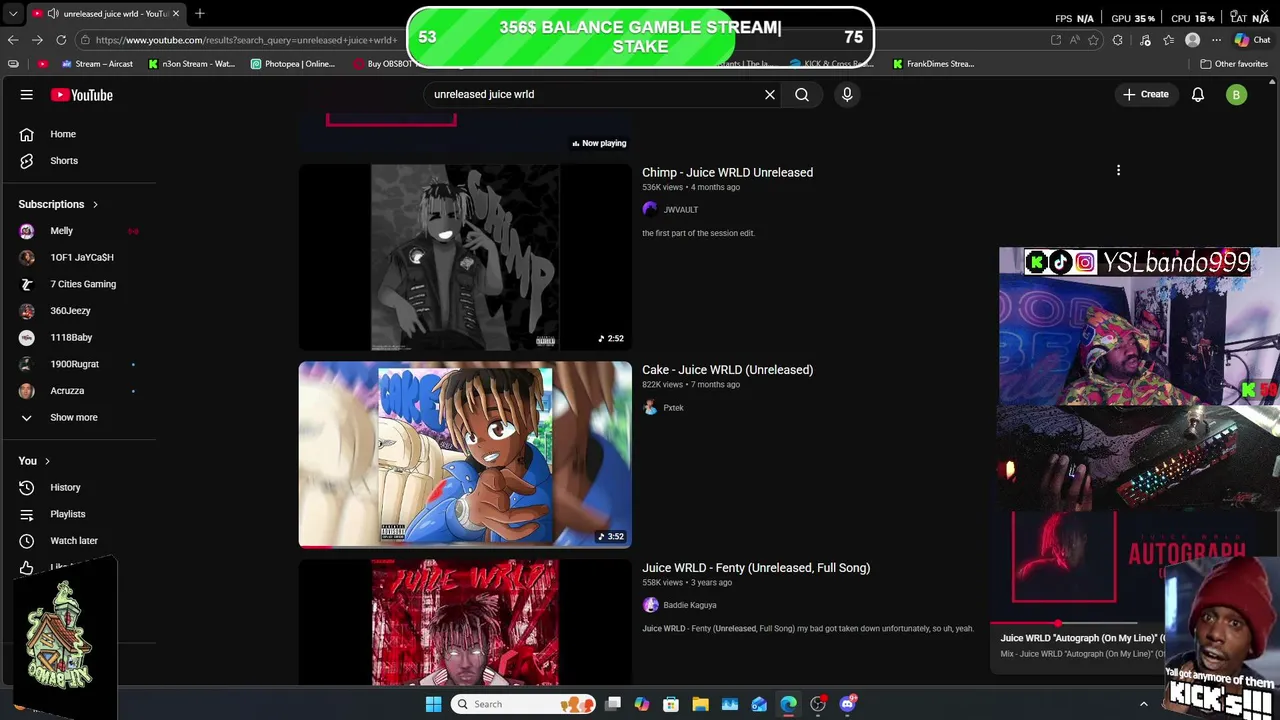Open a new browser tab
The width and height of the screenshot is (1280, 720).
point(200,13)
